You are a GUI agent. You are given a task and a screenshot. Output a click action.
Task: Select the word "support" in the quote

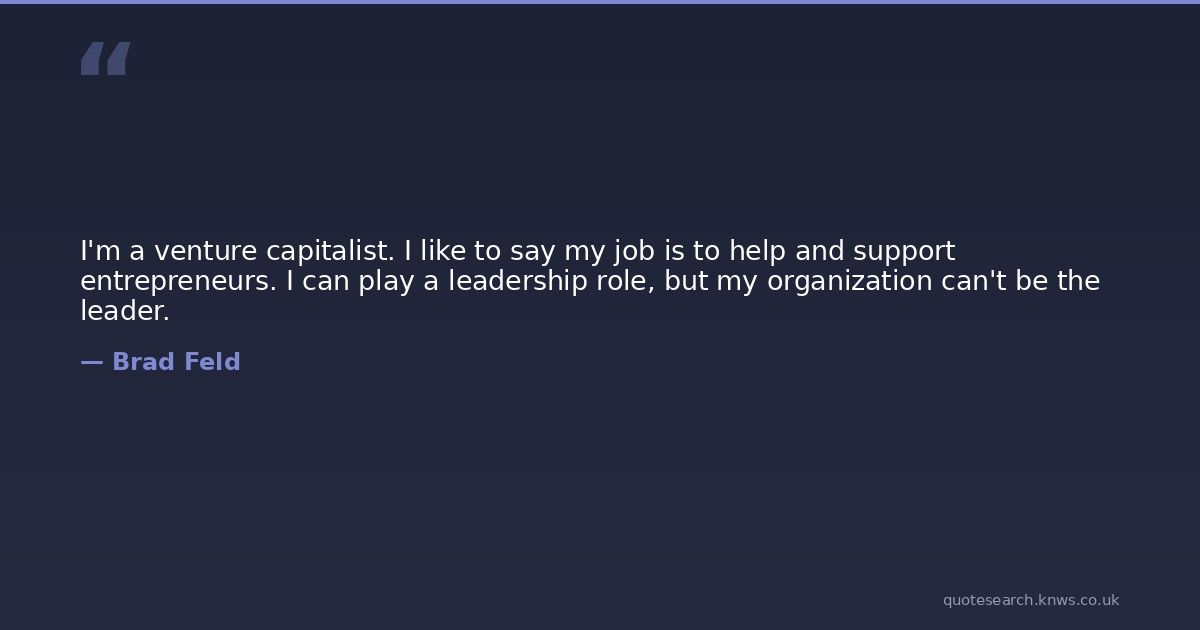tap(904, 251)
